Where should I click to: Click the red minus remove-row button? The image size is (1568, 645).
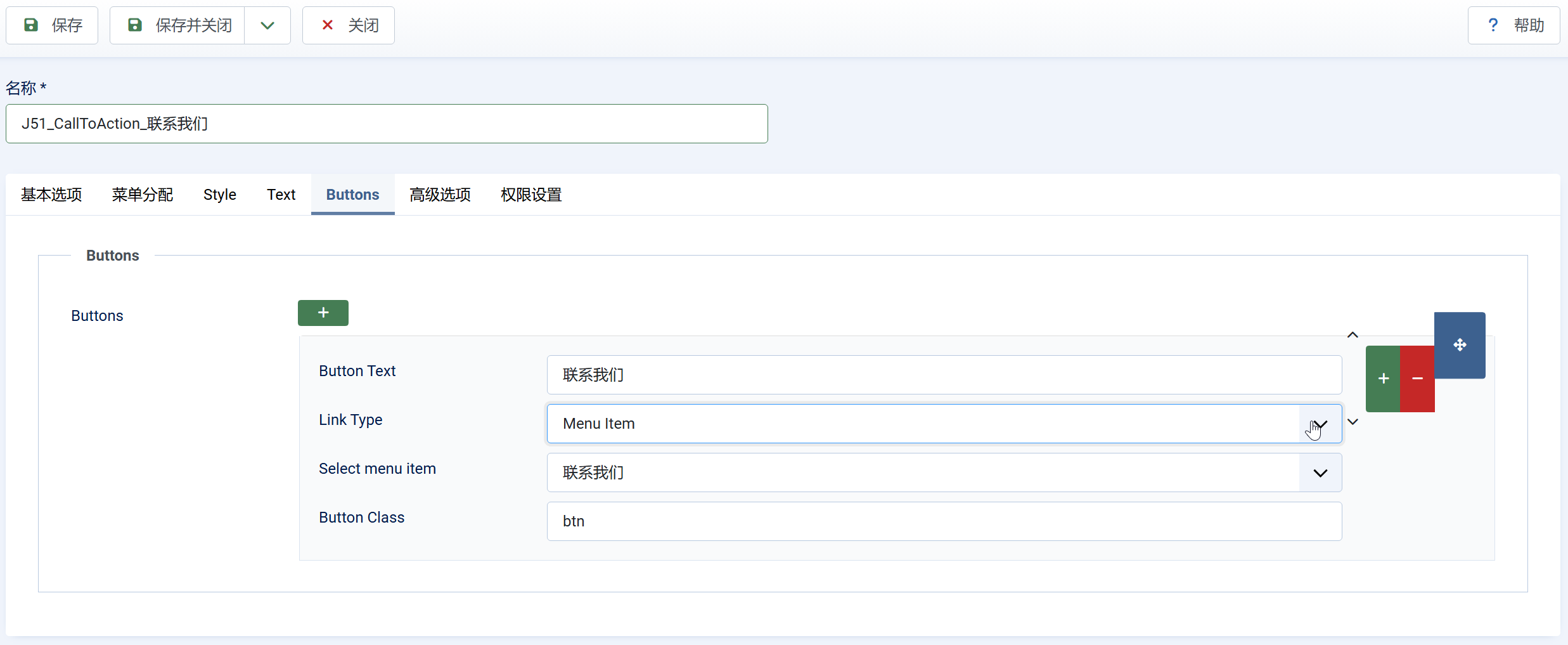pyautogui.click(x=1417, y=379)
